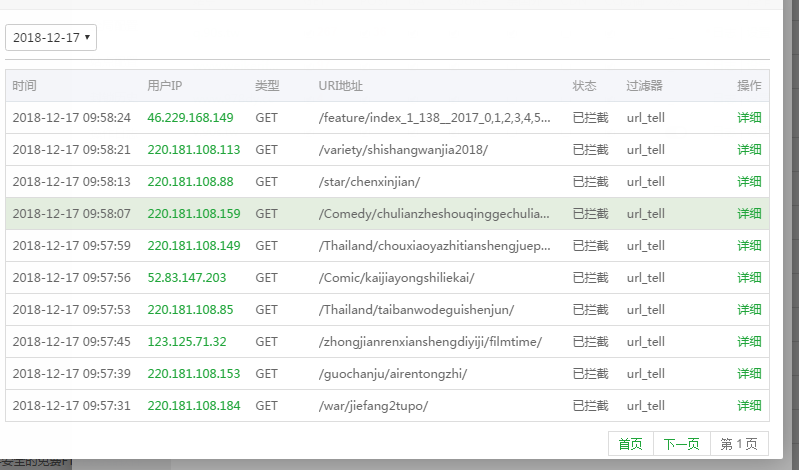Open details for the 52.83.147.203 row
The height and width of the screenshot is (470, 799).
click(x=749, y=278)
